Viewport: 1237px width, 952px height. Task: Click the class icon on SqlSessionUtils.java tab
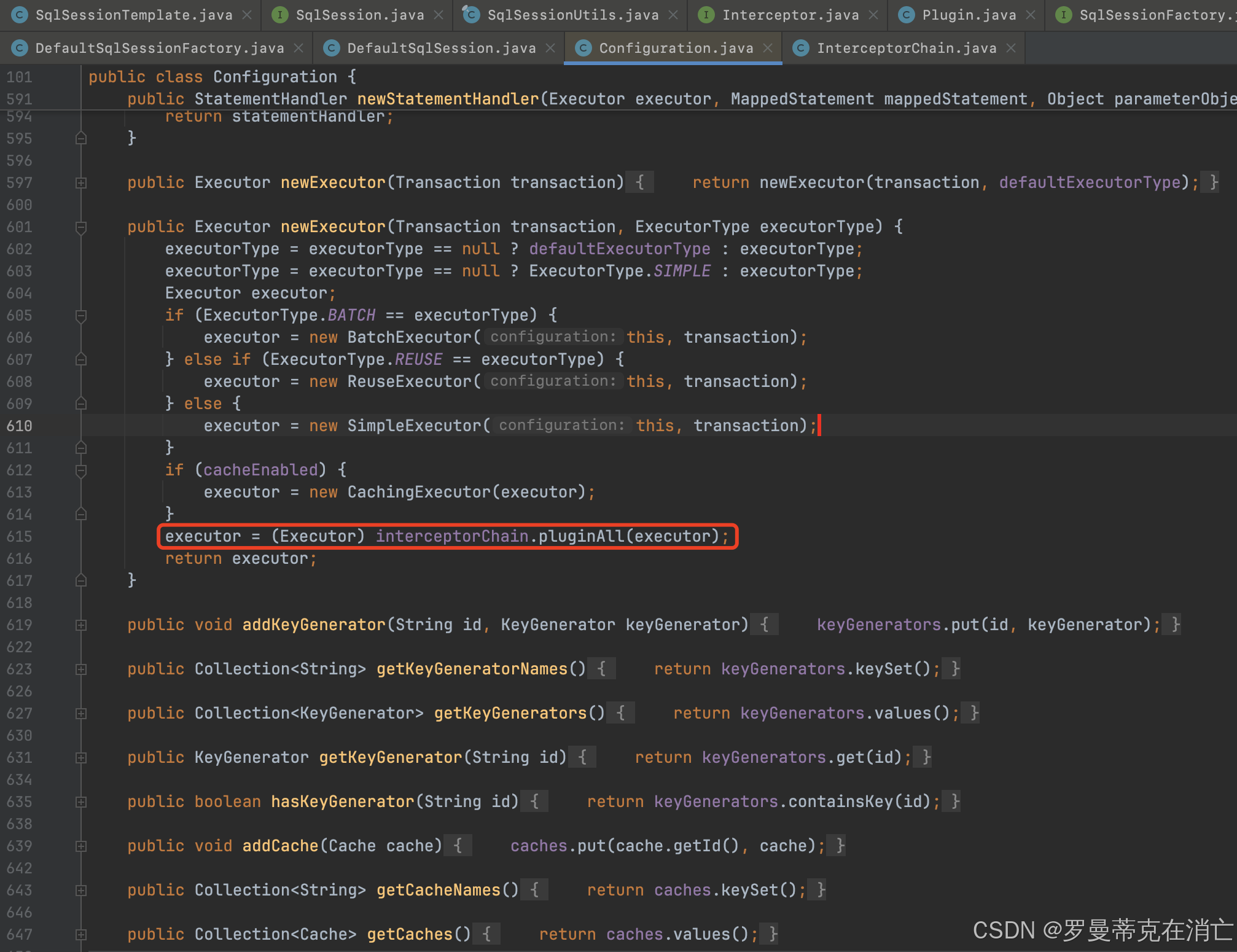pos(471,15)
